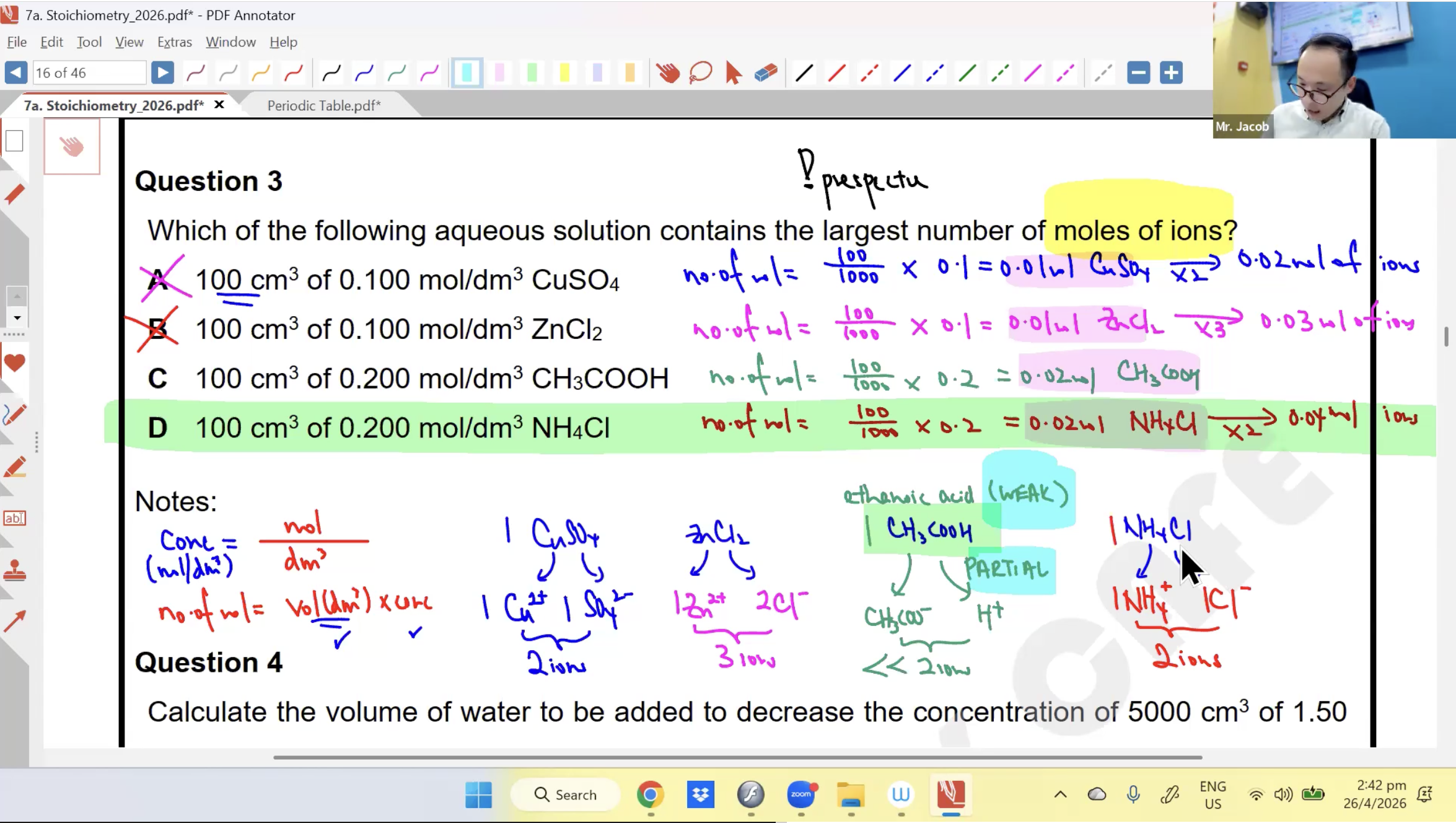Switch to Periodic Table.pdf tab
The width and height of the screenshot is (1456, 823).
(x=324, y=105)
